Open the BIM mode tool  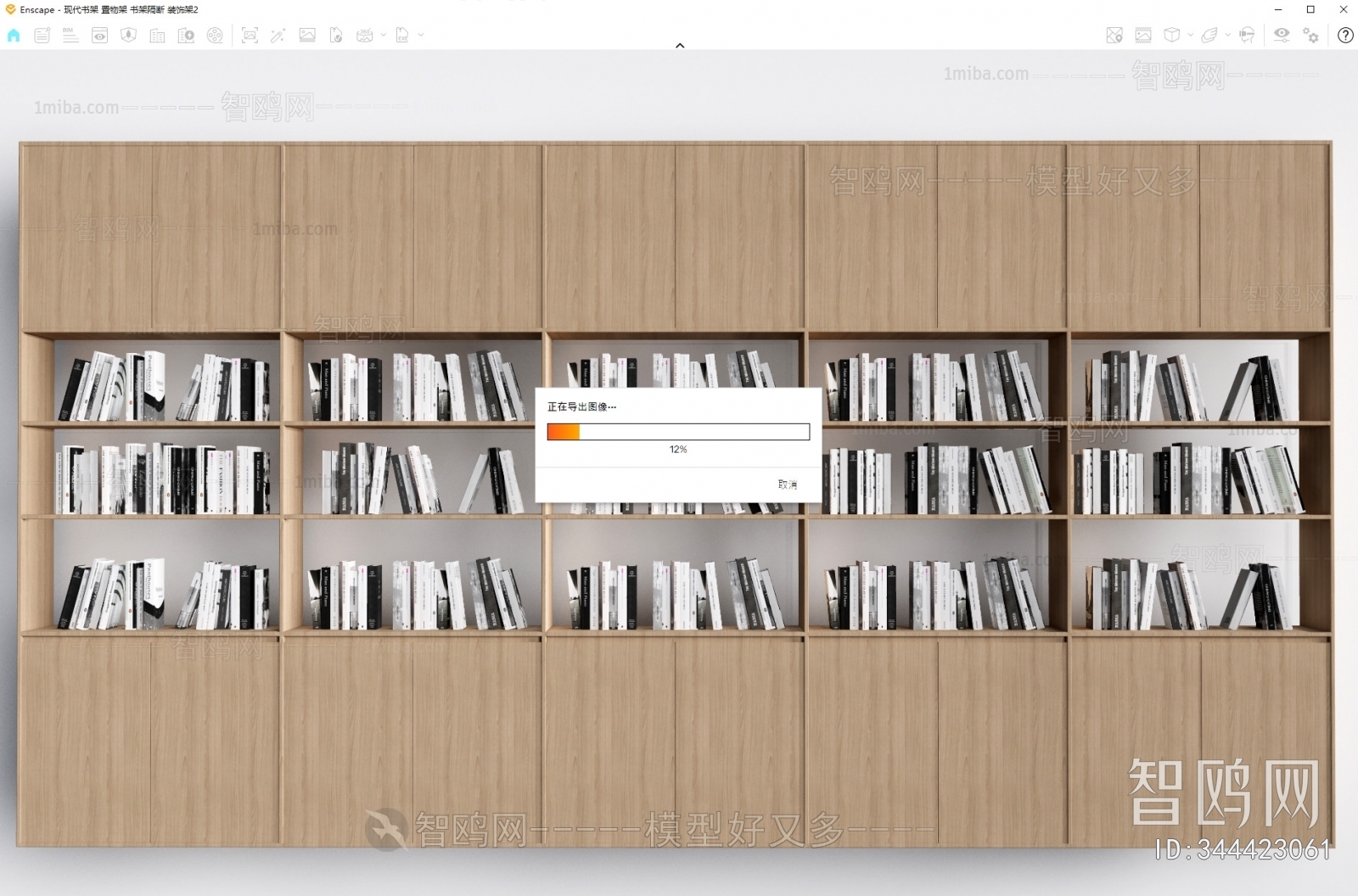tap(69, 35)
